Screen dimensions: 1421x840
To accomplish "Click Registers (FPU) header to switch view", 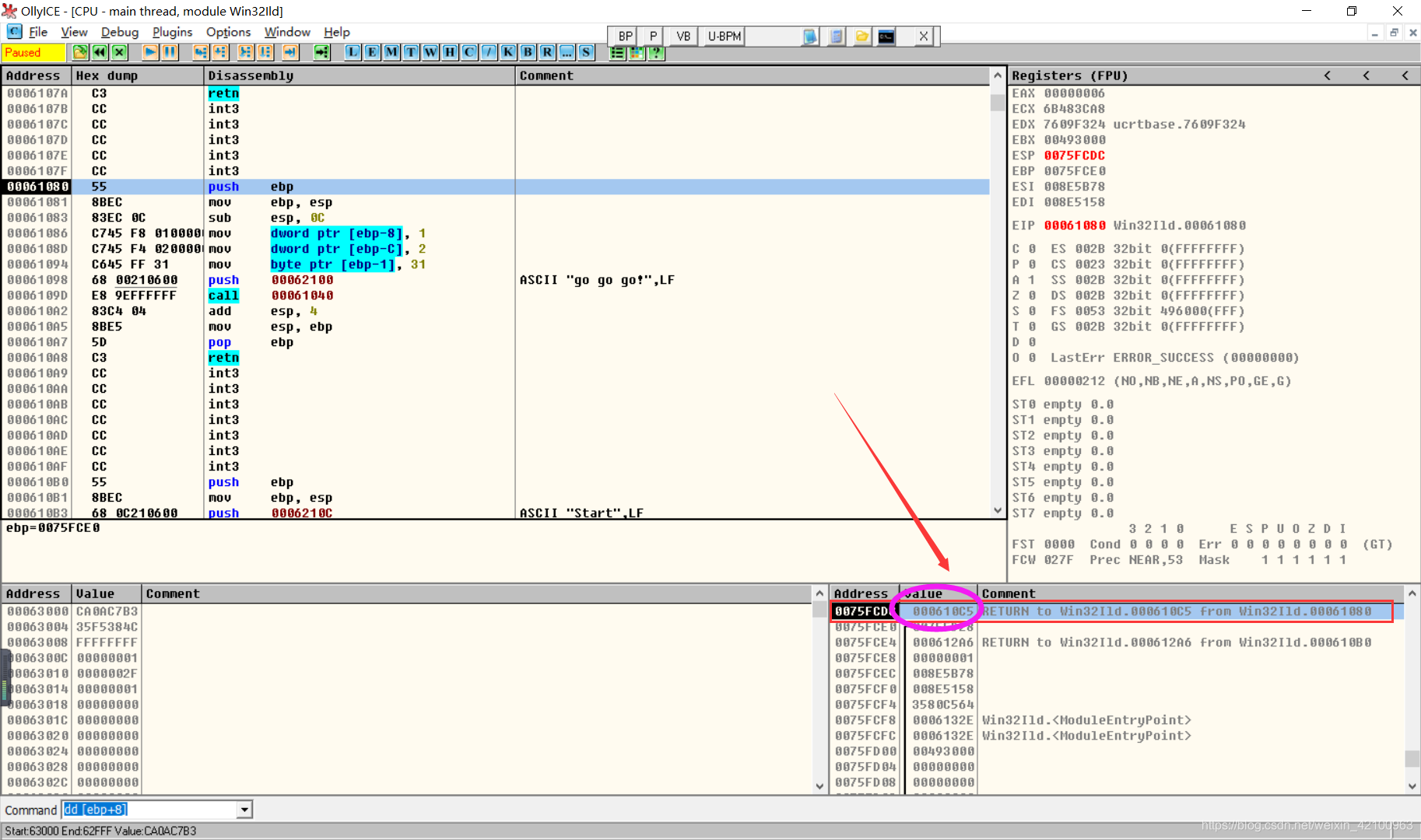I will pyautogui.click(x=1069, y=75).
